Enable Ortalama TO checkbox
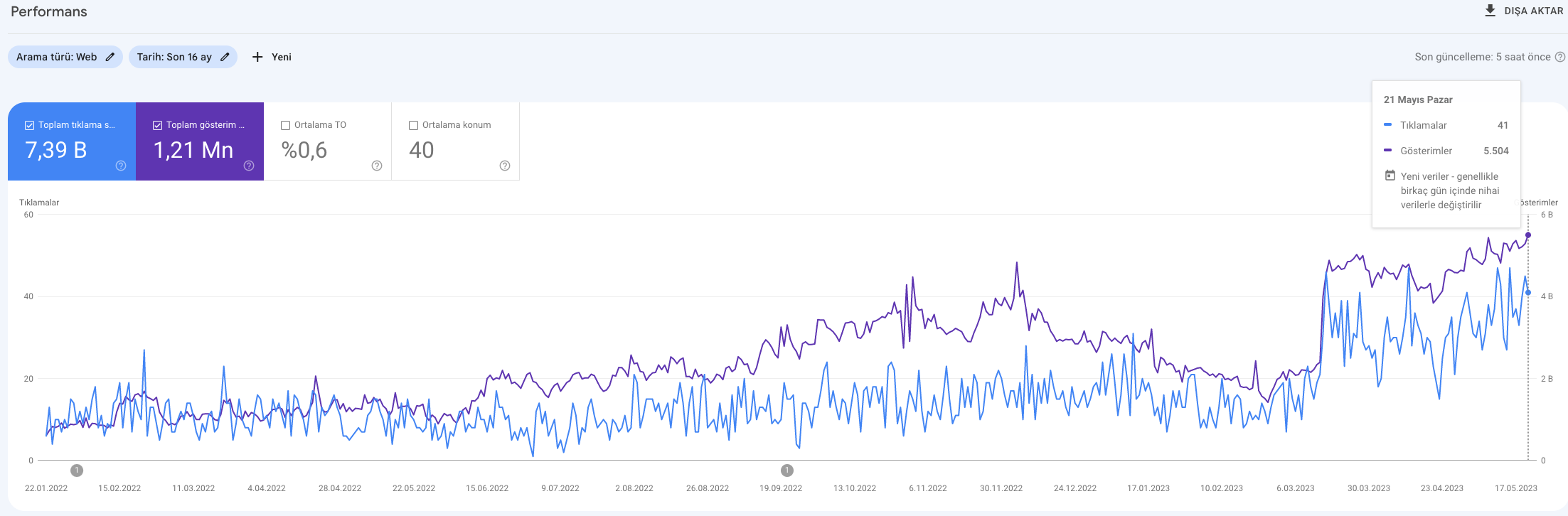 285,125
